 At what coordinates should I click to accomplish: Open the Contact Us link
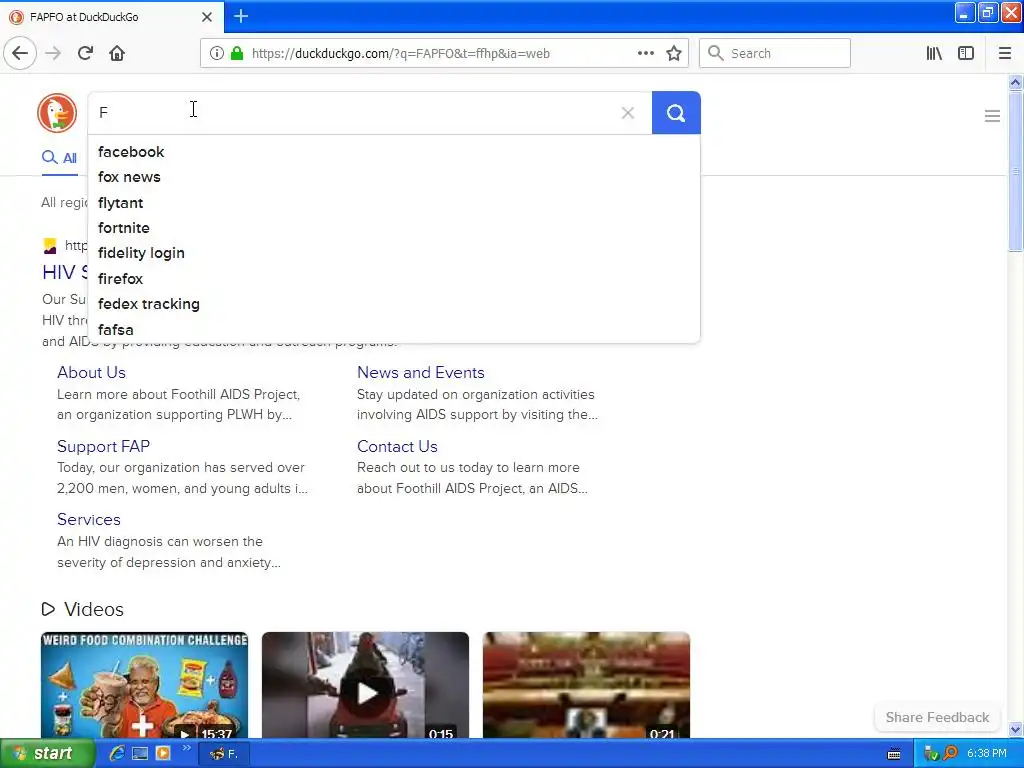(x=397, y=447)
